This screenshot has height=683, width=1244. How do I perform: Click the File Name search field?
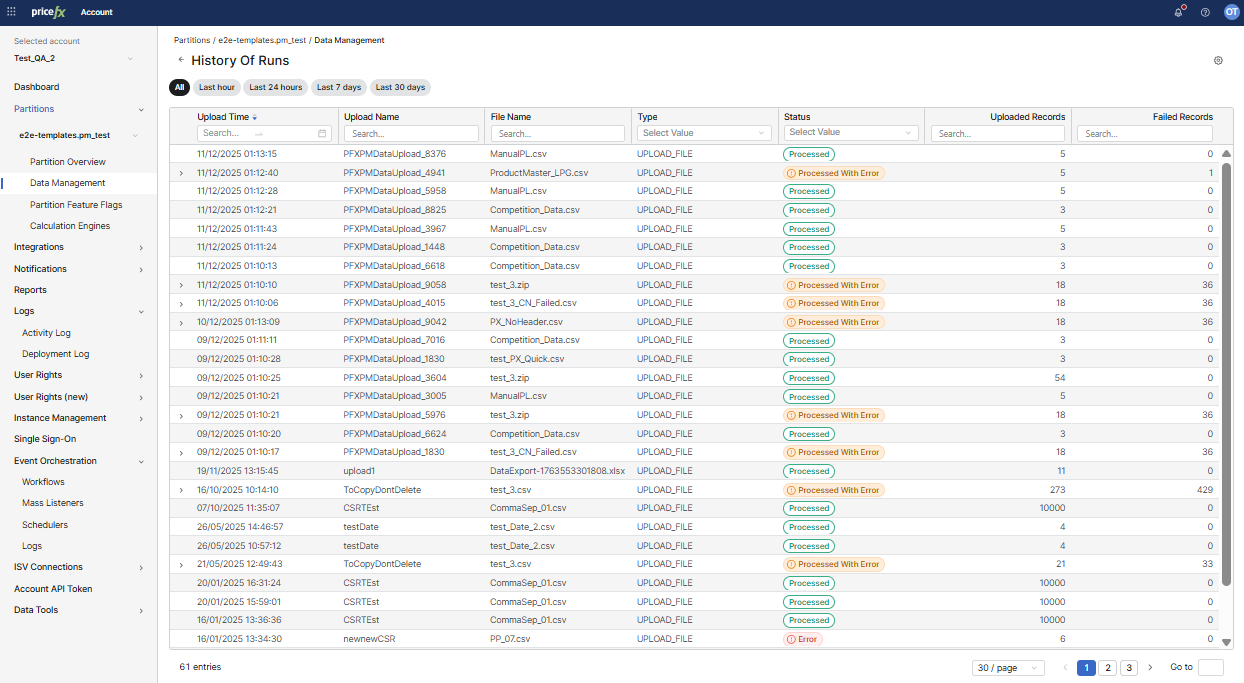pos(558,133)
